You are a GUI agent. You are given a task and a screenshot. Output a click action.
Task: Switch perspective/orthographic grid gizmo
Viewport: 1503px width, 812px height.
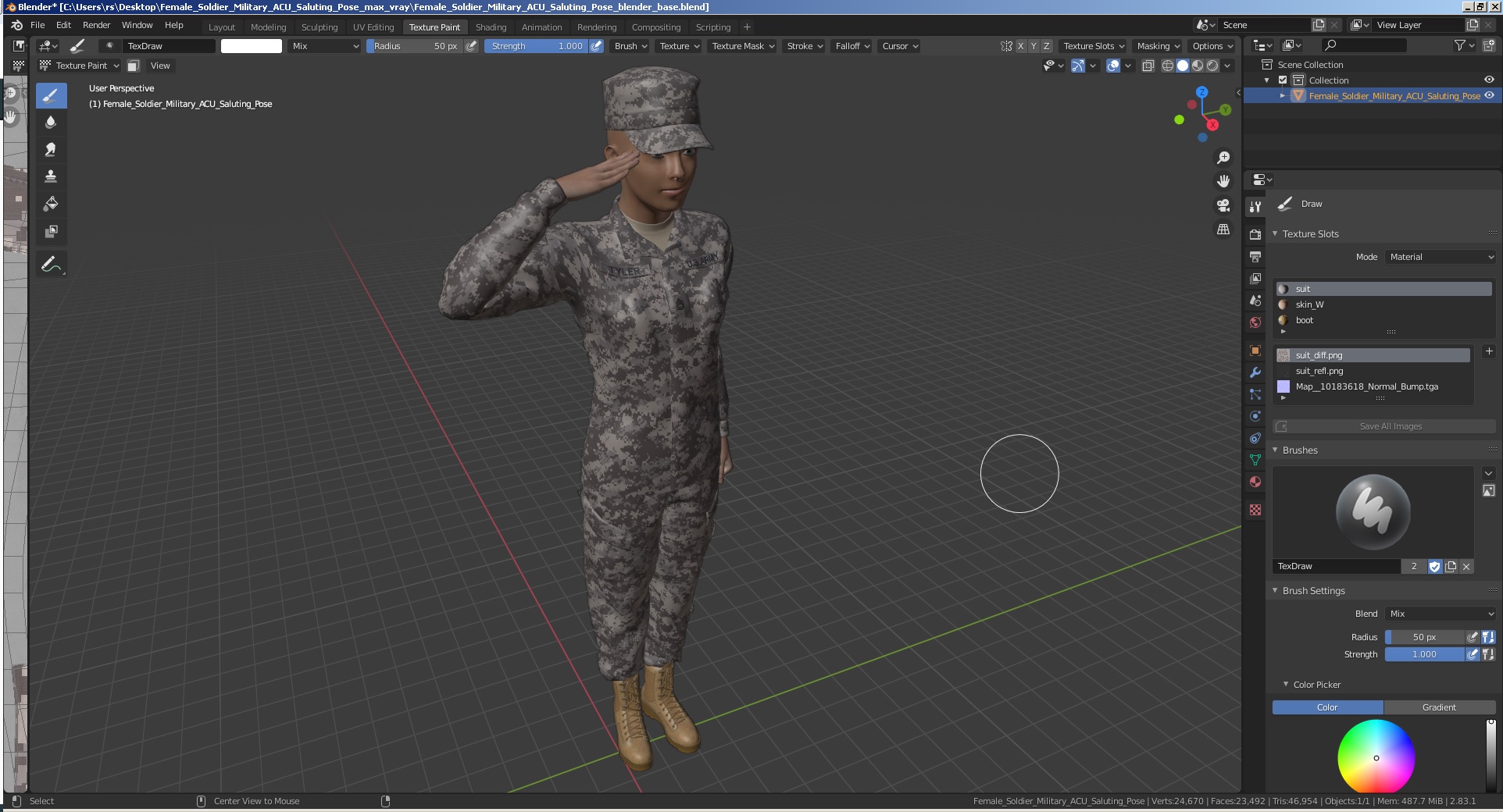(x=1223, y=230)
